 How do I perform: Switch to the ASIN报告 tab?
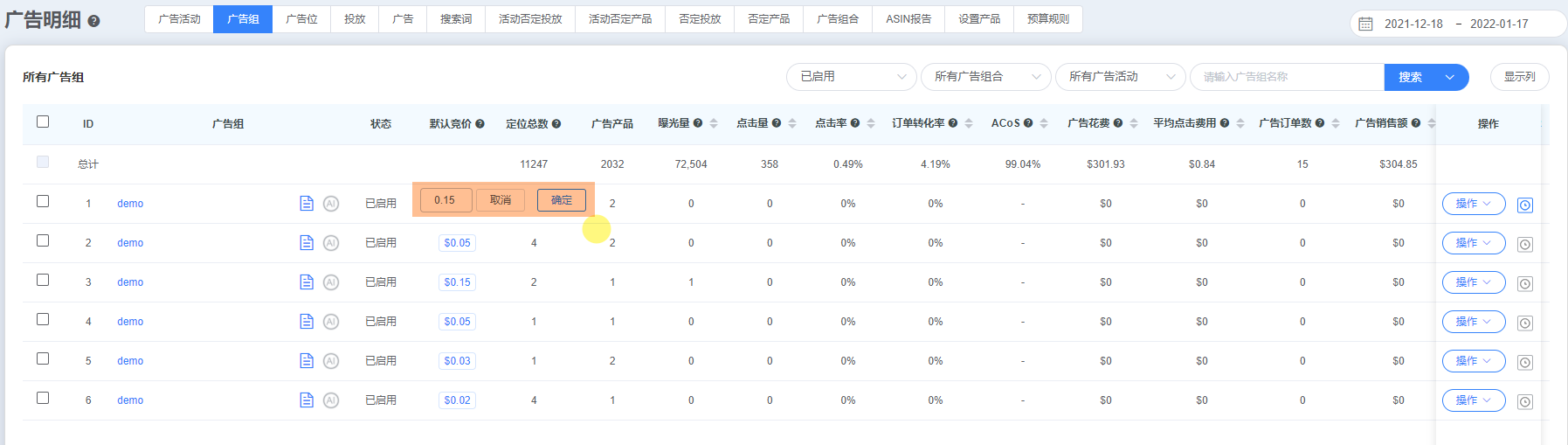(x=908, y=19)
